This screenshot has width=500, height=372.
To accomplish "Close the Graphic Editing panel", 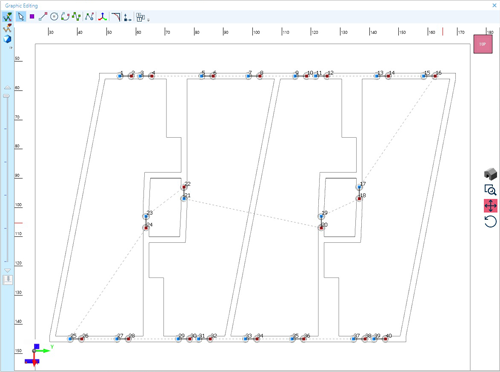I will point(495,5).
